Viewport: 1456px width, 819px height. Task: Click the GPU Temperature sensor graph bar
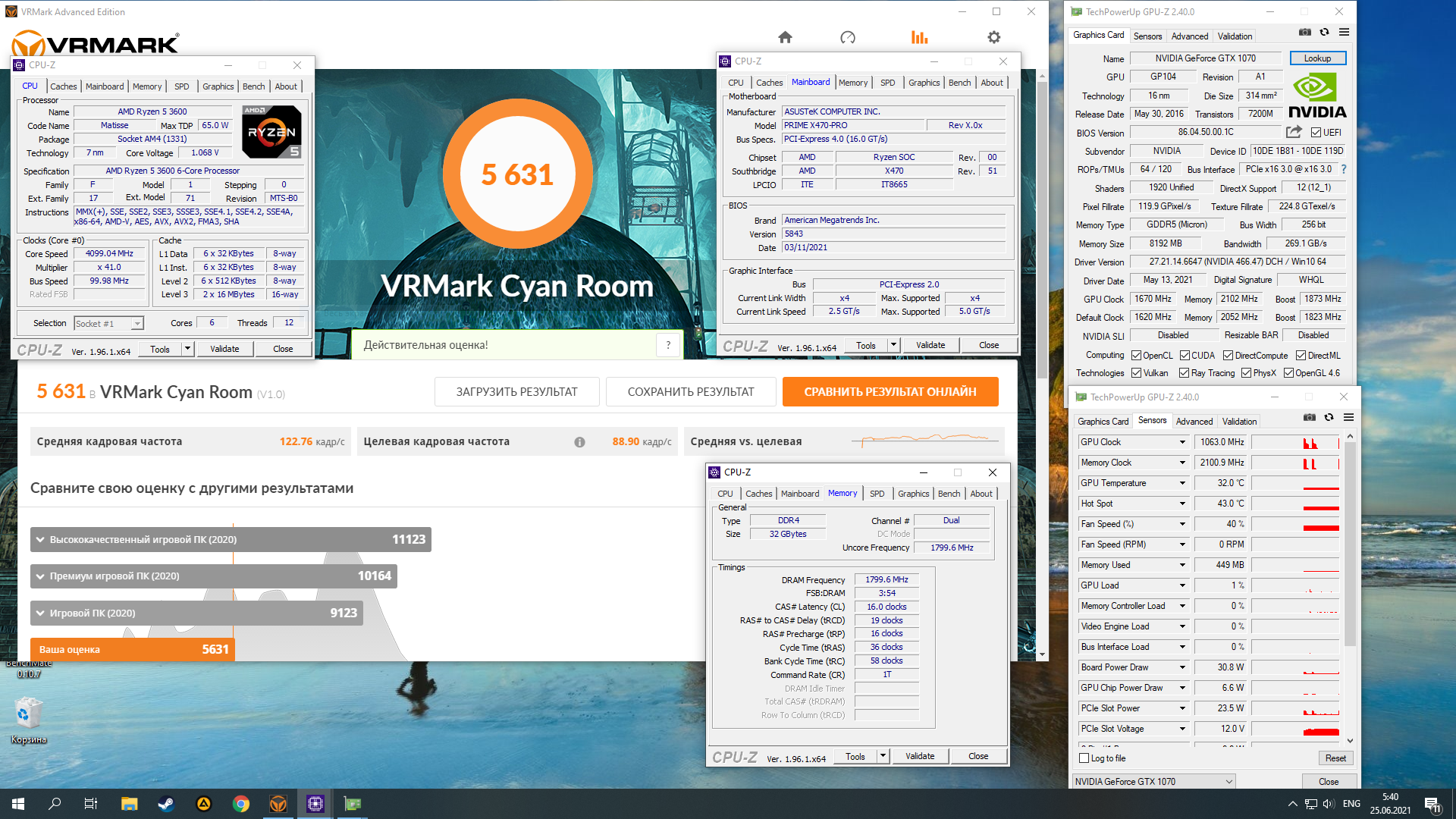[1295, 483]
